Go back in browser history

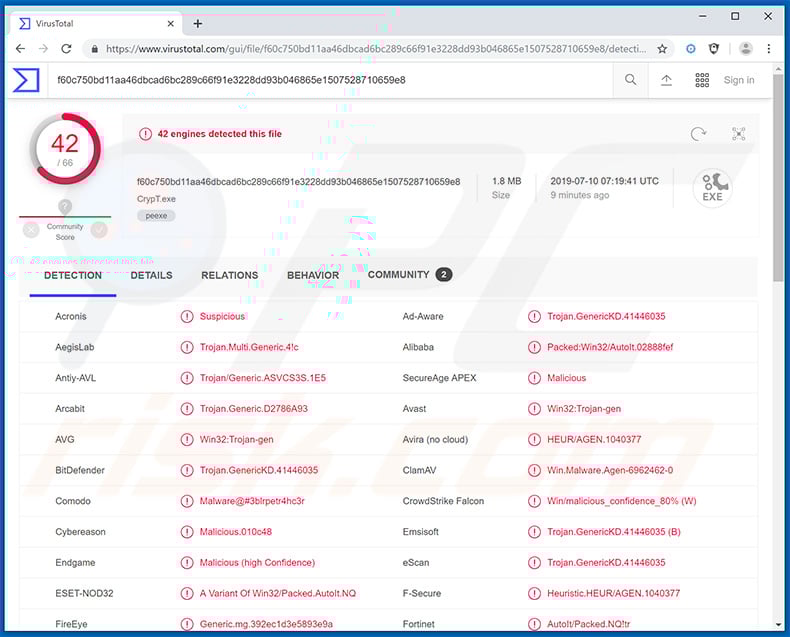click(20, 49)
